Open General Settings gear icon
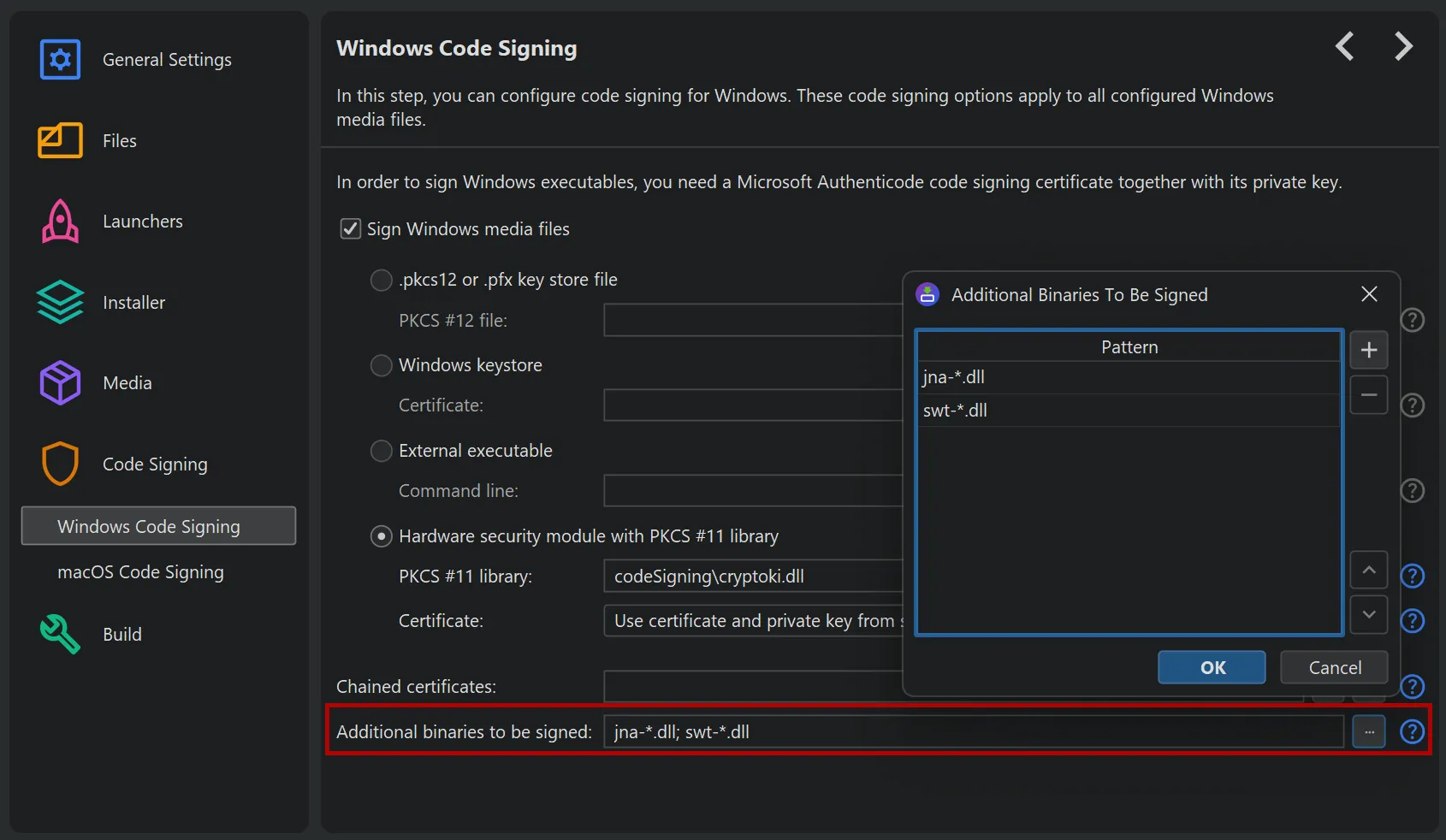Viewport: 1446px width, 840px height. [x=60, y=60]
